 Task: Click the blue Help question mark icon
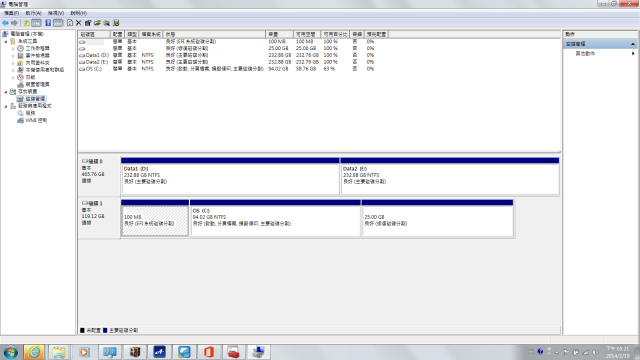pyautogui.click(x=48, y=23)
